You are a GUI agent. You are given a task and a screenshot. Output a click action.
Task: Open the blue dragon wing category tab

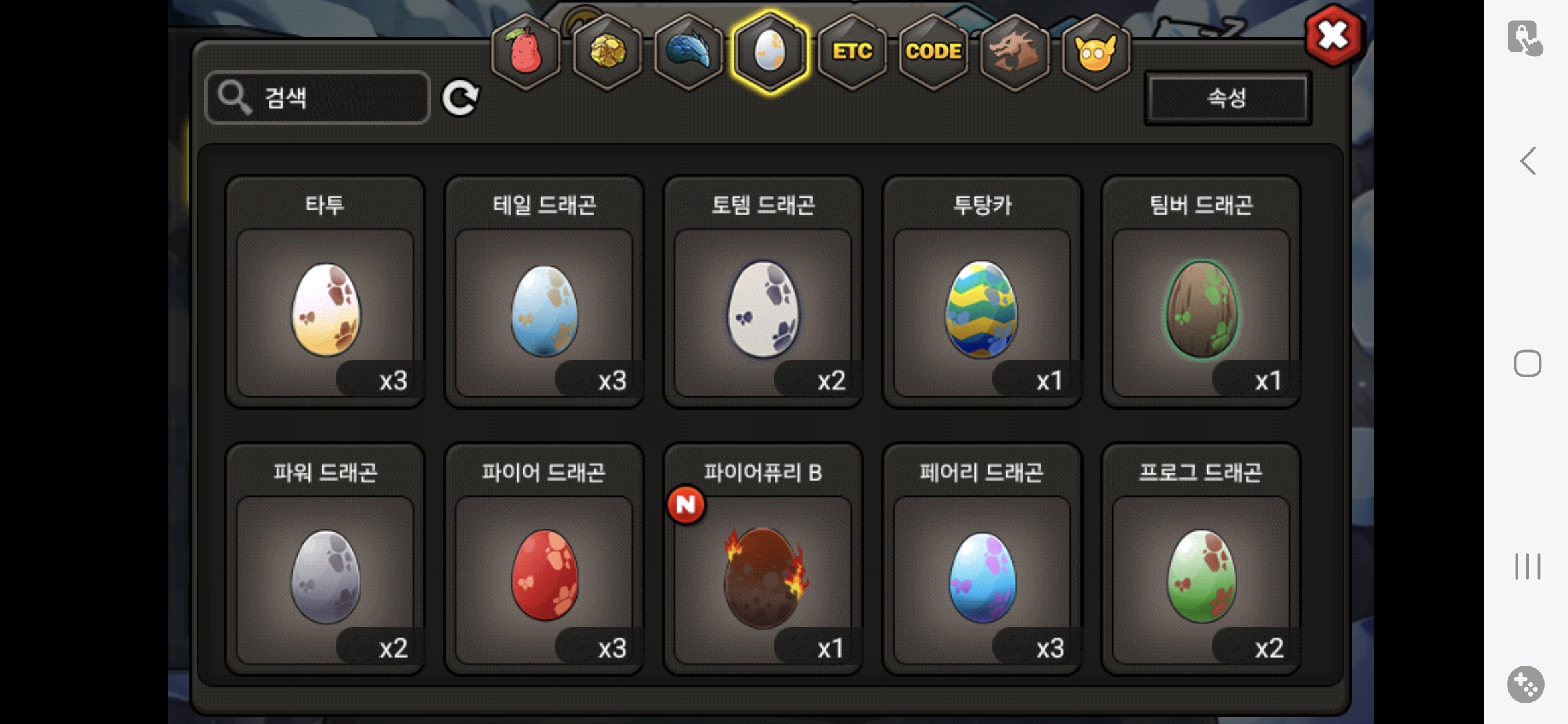pyautogui.click(x=689, y=52)
